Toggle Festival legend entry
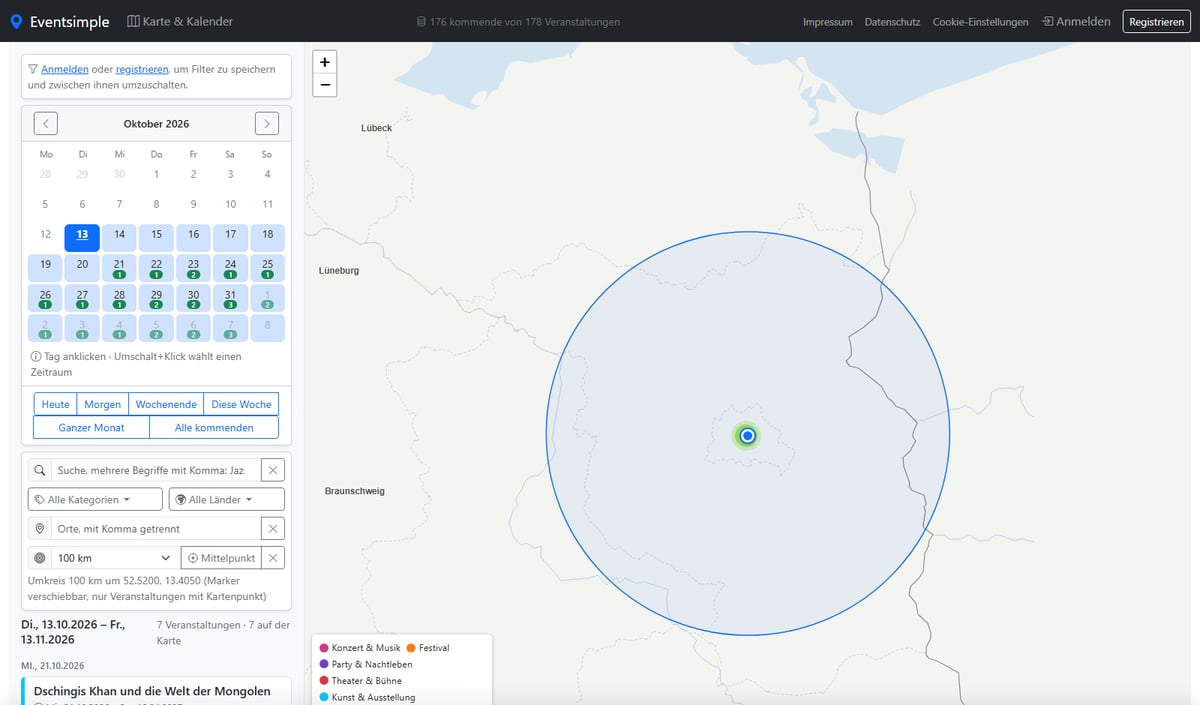 (428, 648)
